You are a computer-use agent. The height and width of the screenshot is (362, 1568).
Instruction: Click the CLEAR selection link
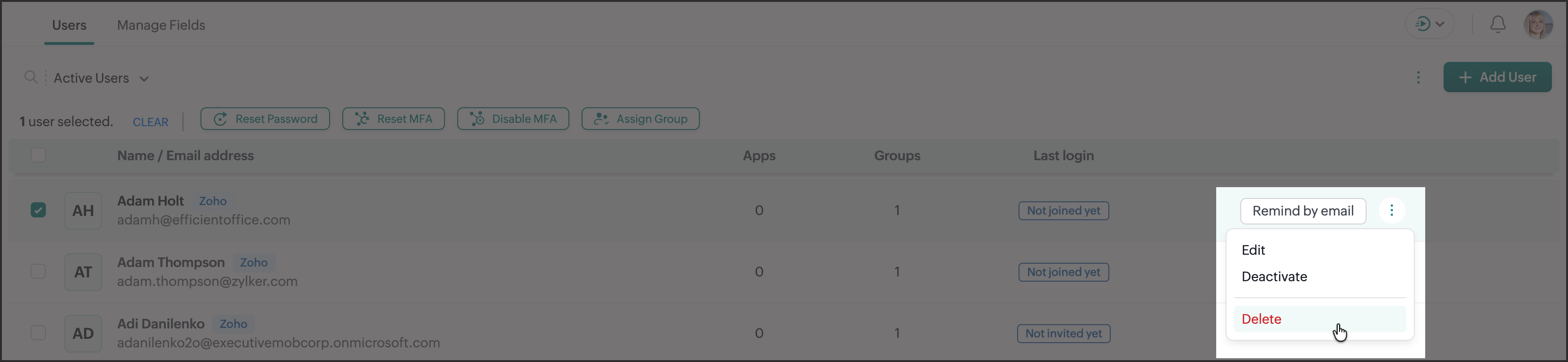coord(150,122)
